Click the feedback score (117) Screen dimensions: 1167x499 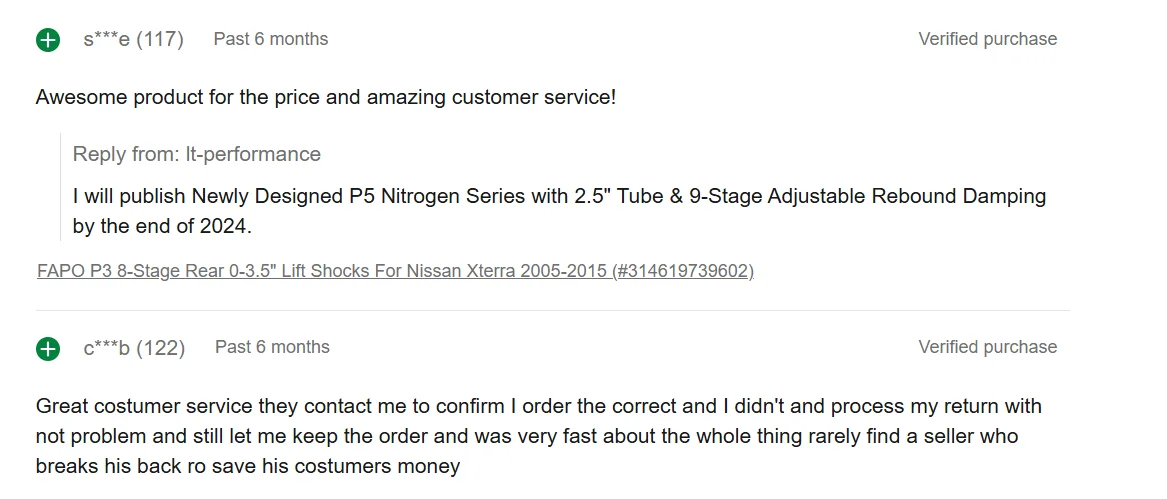(x=160, y=40)
